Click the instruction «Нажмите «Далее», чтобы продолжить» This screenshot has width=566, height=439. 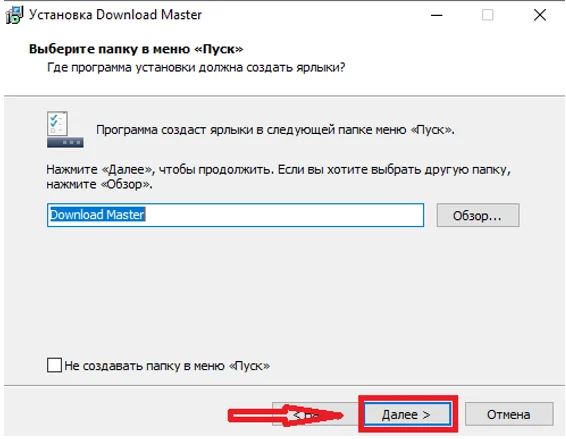pos(159,169)
